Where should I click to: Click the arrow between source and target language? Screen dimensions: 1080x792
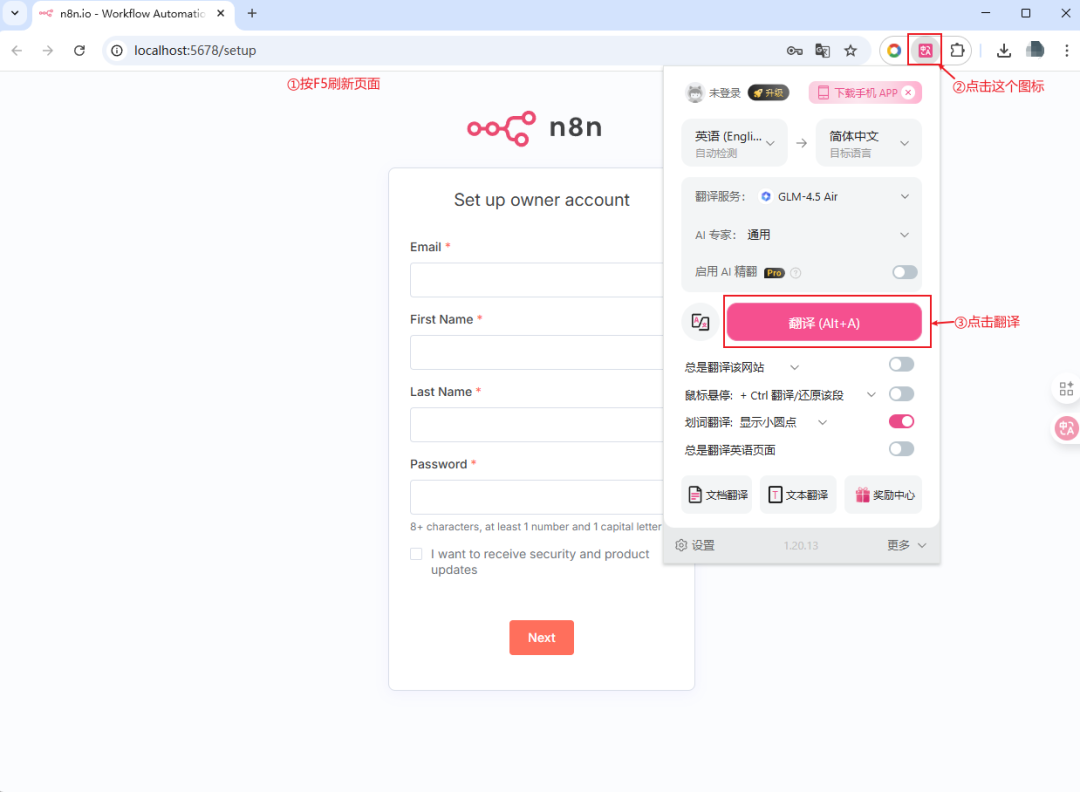point(801,143)
